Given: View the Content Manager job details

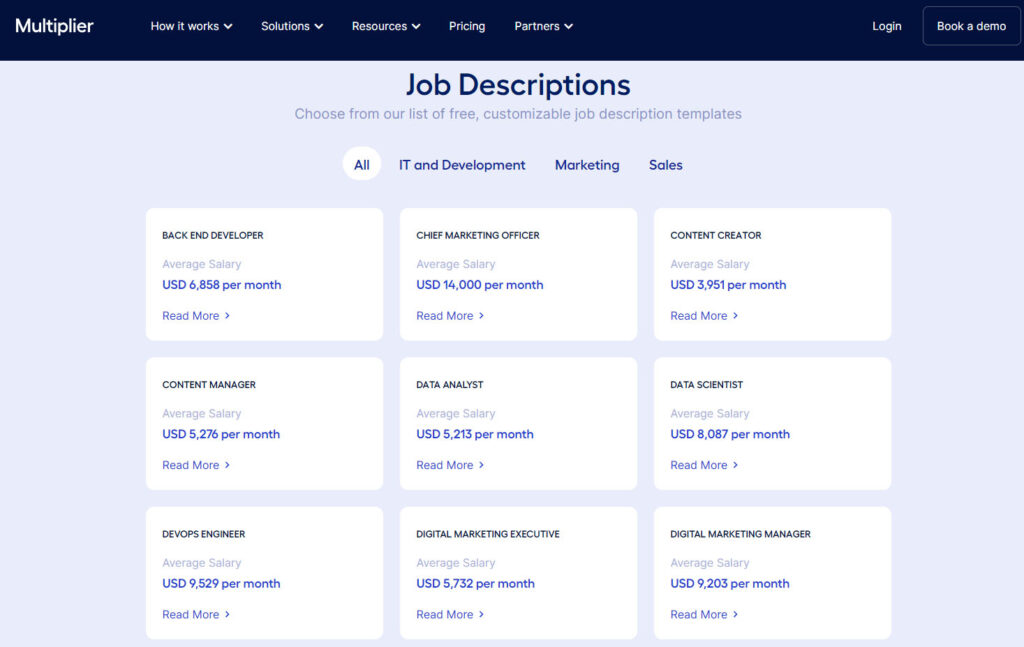Looking at the screenshot, I should [x=190, y=465].
